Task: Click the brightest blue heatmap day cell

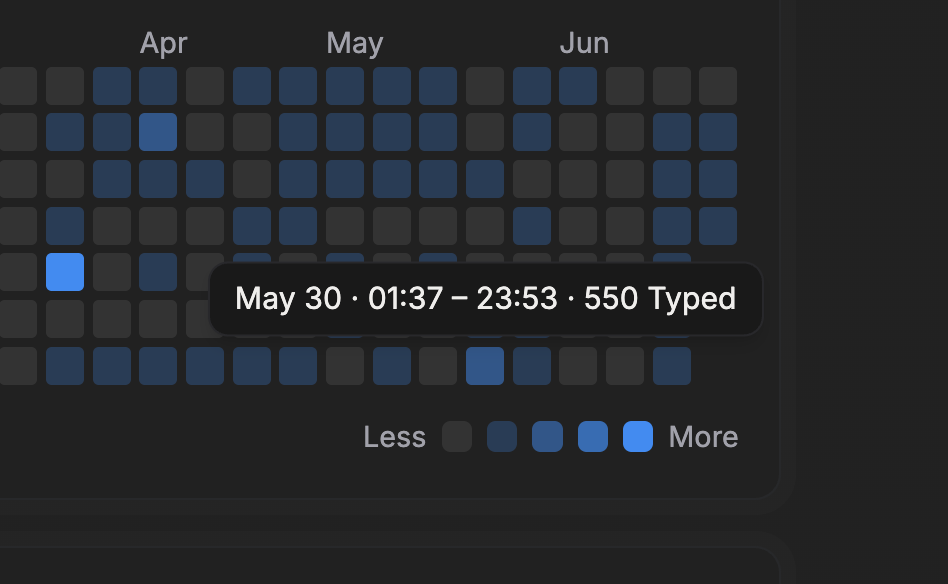Action: click(65, 272)
